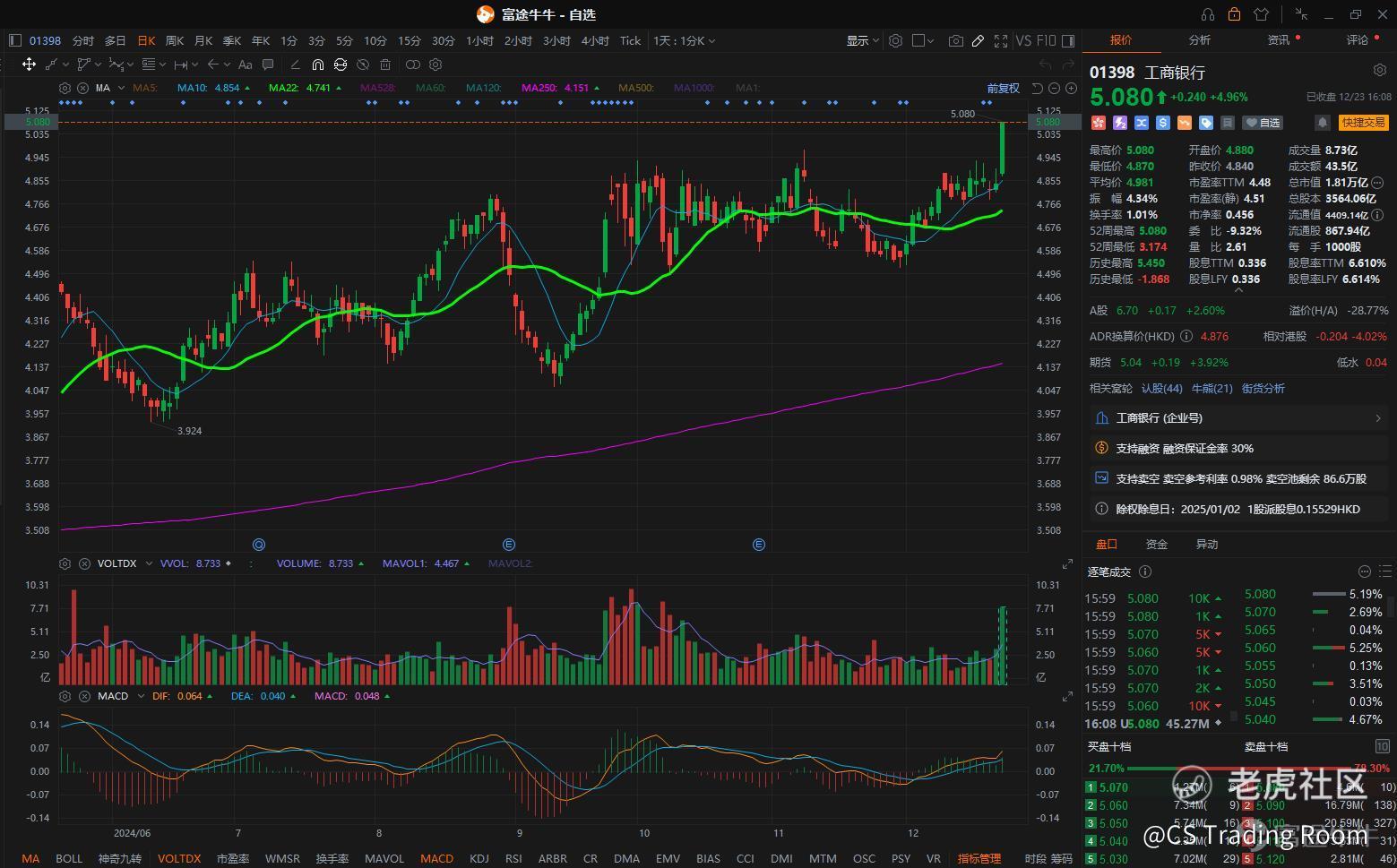
Task: Zoom out chart with minus icon
Action: (x=1054, y=88)
